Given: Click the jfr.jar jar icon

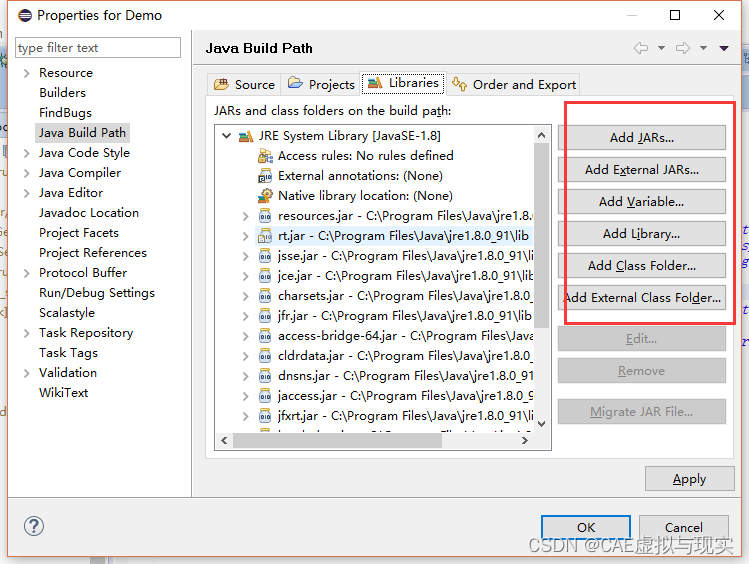Looking at the screenshot, I should (x=265, y=316).
